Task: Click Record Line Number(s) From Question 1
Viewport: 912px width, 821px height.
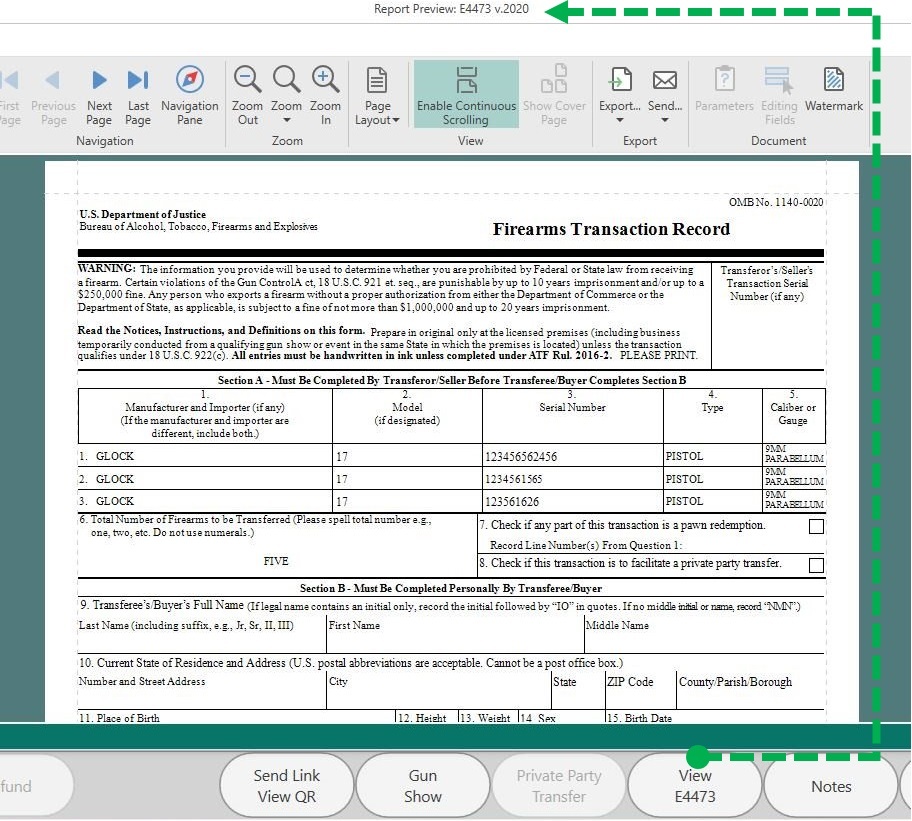Action: [x=586, y=545]
